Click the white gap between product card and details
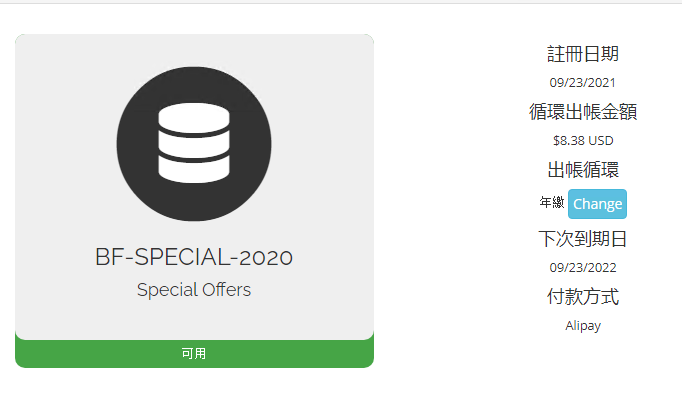The height and width of the screenshot is (403, 682). (440, 200)
